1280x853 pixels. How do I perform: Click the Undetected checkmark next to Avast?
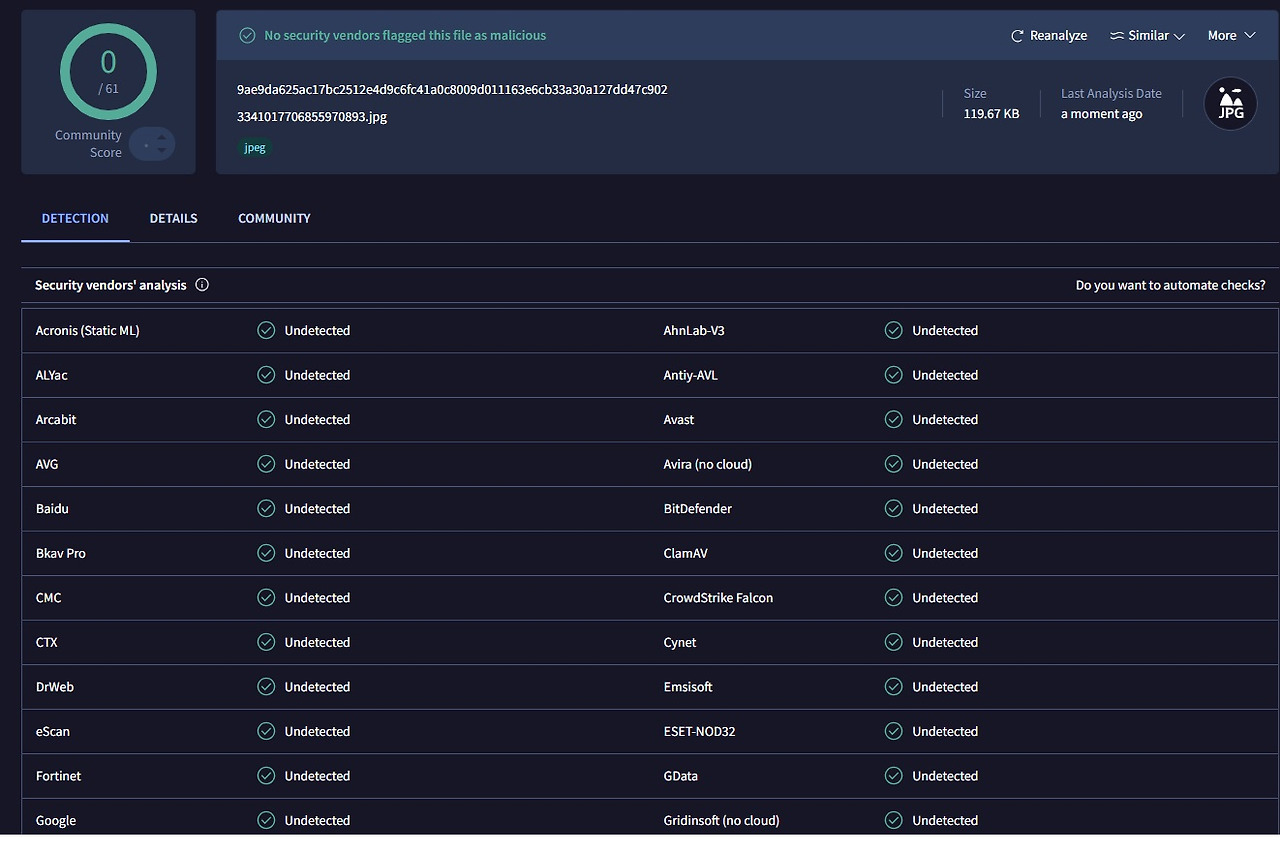893,419
